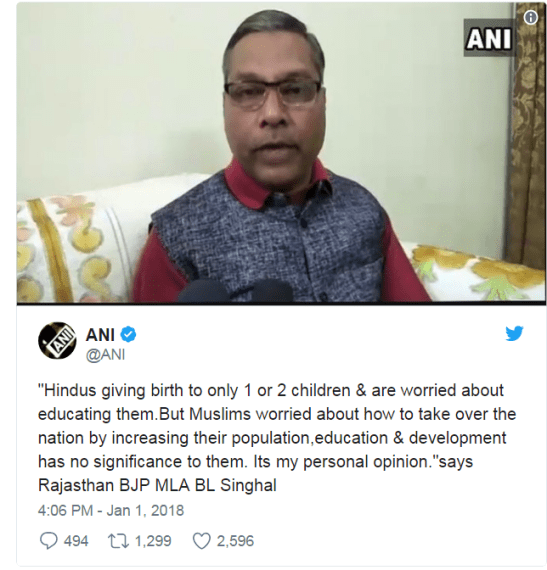This screenshot has width=547, height=570.
Task: Click the ANI display name
Action: tap(100, 334)
